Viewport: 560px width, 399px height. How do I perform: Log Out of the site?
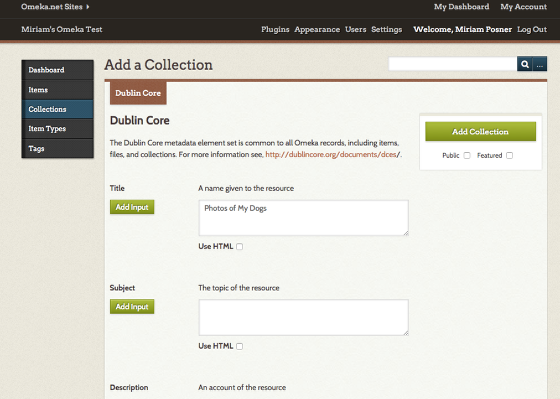click(x=532, y=29)
